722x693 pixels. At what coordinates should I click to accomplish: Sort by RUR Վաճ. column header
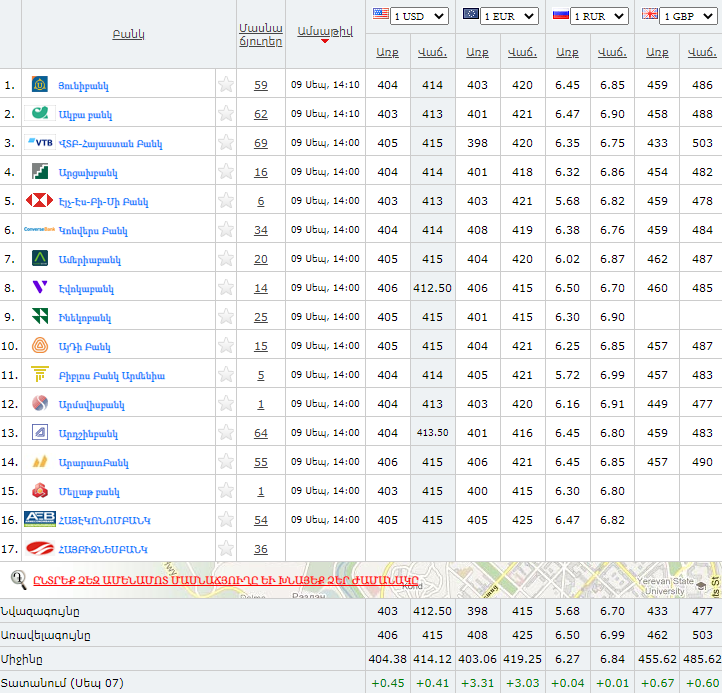pyautogui.click(x=612, y=52)
